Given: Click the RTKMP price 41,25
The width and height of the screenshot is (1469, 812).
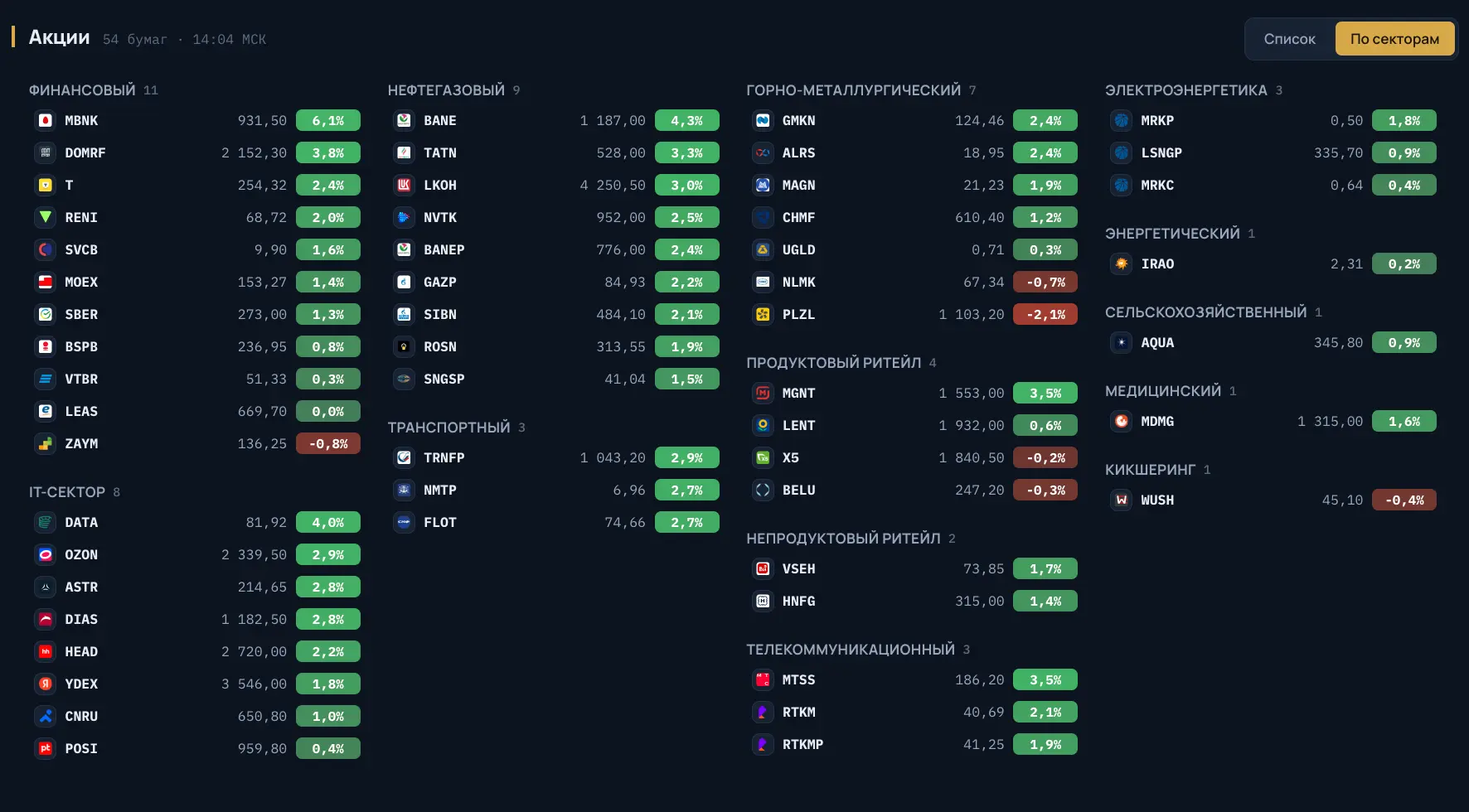Looking at the screenshot, I should pos(984,745).
